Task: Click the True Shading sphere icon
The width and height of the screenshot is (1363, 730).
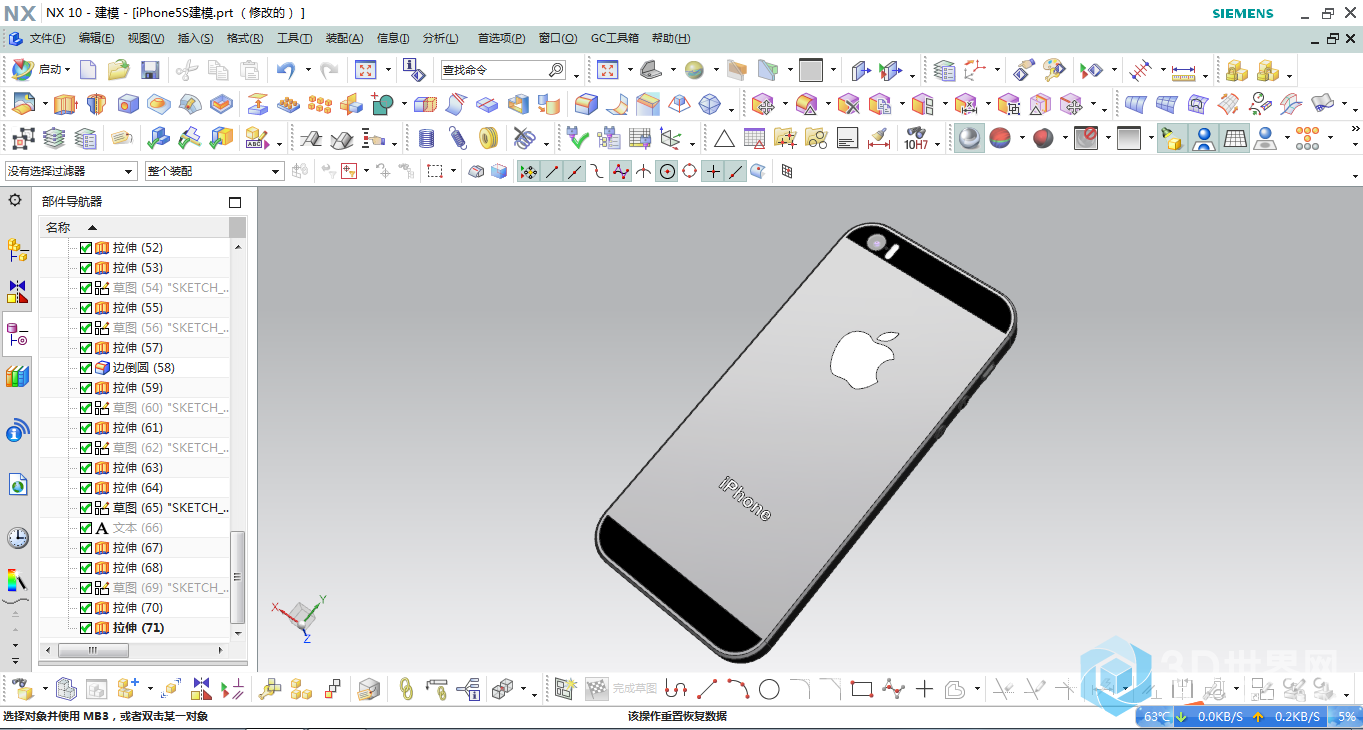Action: [x=969, y=138]
